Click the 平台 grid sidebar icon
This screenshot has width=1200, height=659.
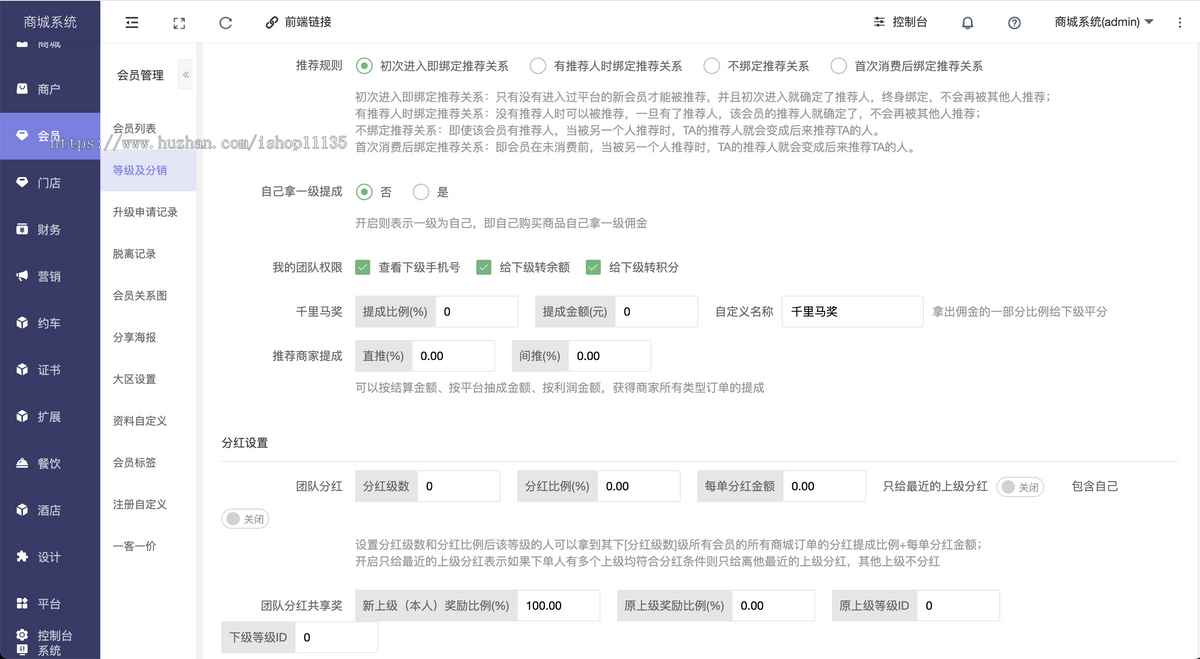click(23, 603)
